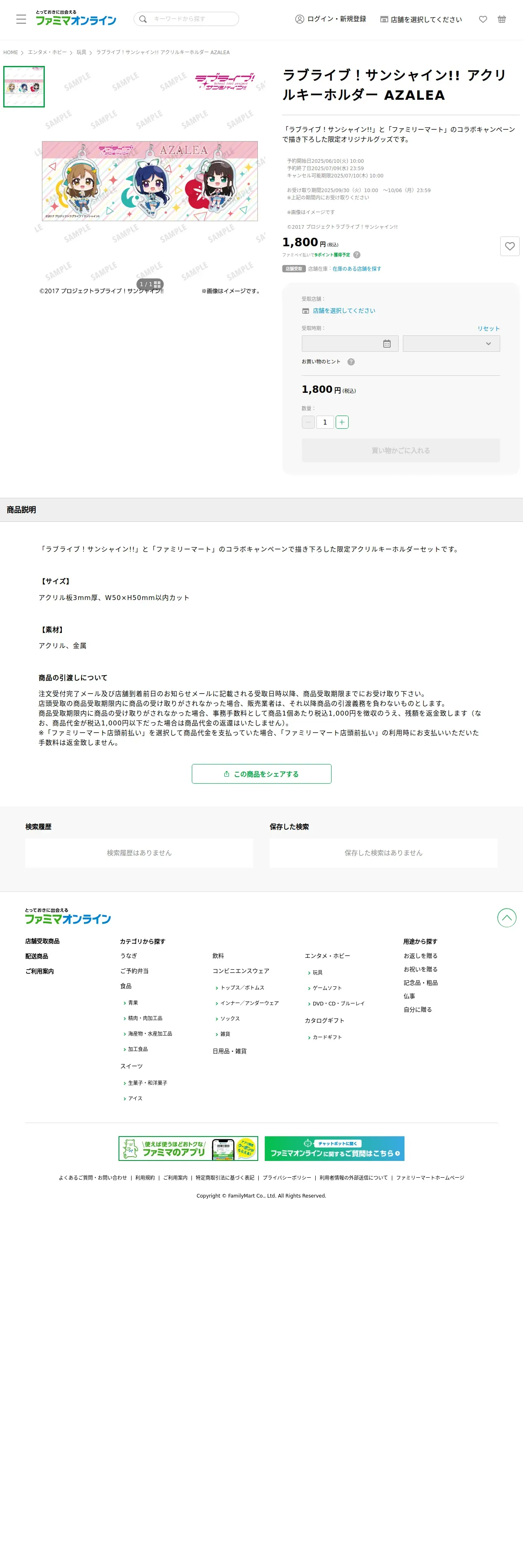Open 店舗受取商品 footer link

(x=43, y=941)
